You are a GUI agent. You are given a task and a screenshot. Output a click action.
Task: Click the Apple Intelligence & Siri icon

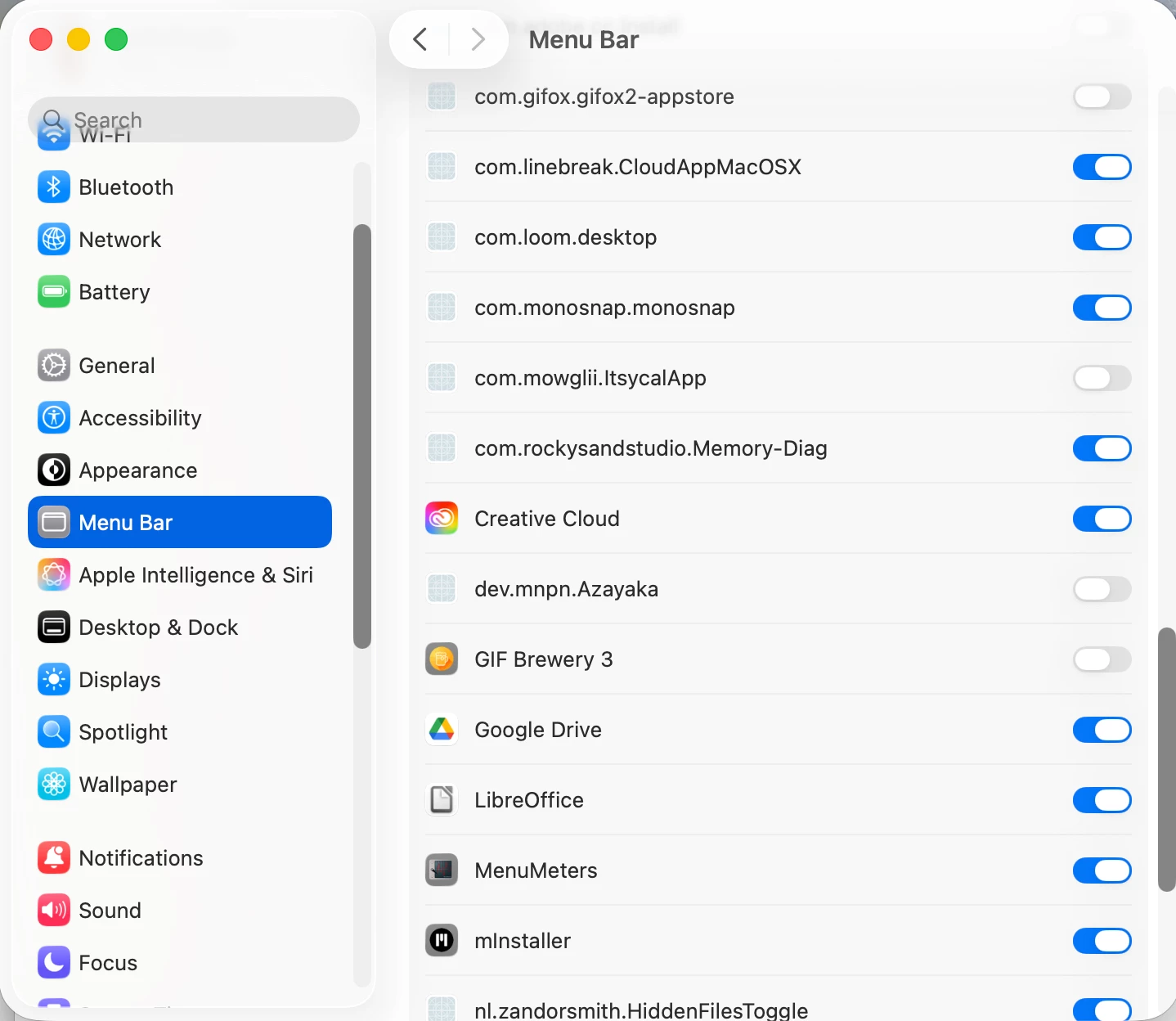coord(54,575)
